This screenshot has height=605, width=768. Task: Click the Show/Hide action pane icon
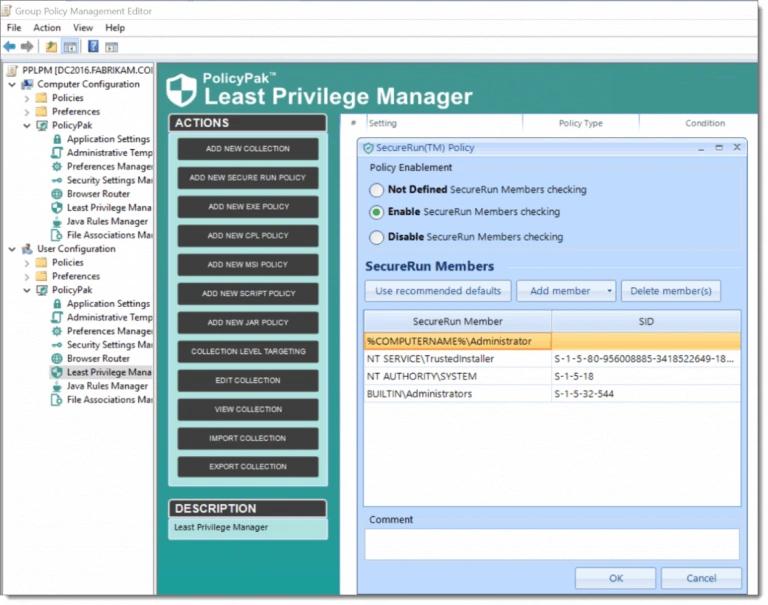point(112,47)
